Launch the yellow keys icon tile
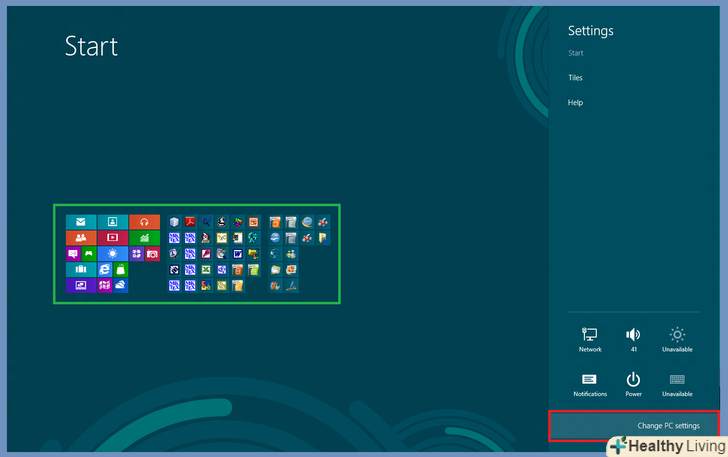The image size is (728, 457). (x=254, y=254)
